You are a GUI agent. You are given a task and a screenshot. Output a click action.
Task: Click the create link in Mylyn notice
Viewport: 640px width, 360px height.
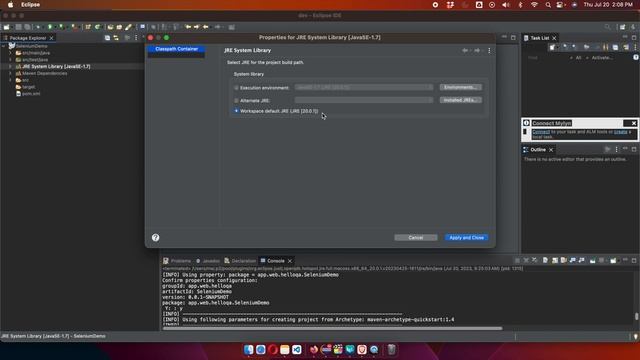coord(620,132)
